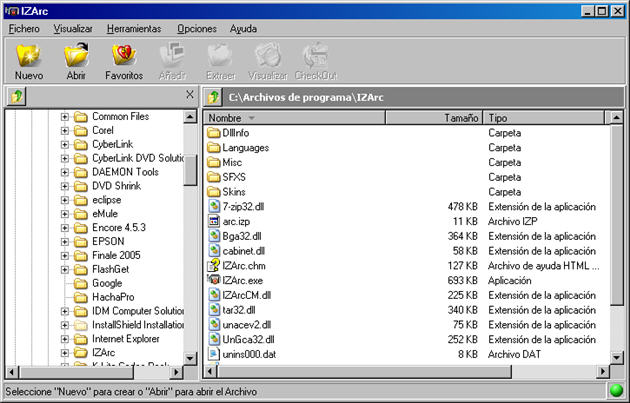This screenshot has width=630, height=403.
Task: Select the Google folder in the tree
Action: pyautogui.click(x=107, y=283)
